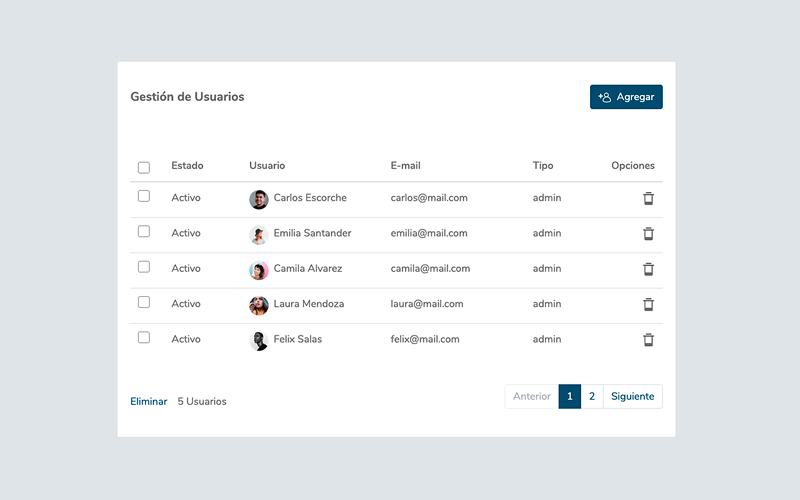Select page 1 in pagination
The image size is (800, 500).
click(570, 397)
